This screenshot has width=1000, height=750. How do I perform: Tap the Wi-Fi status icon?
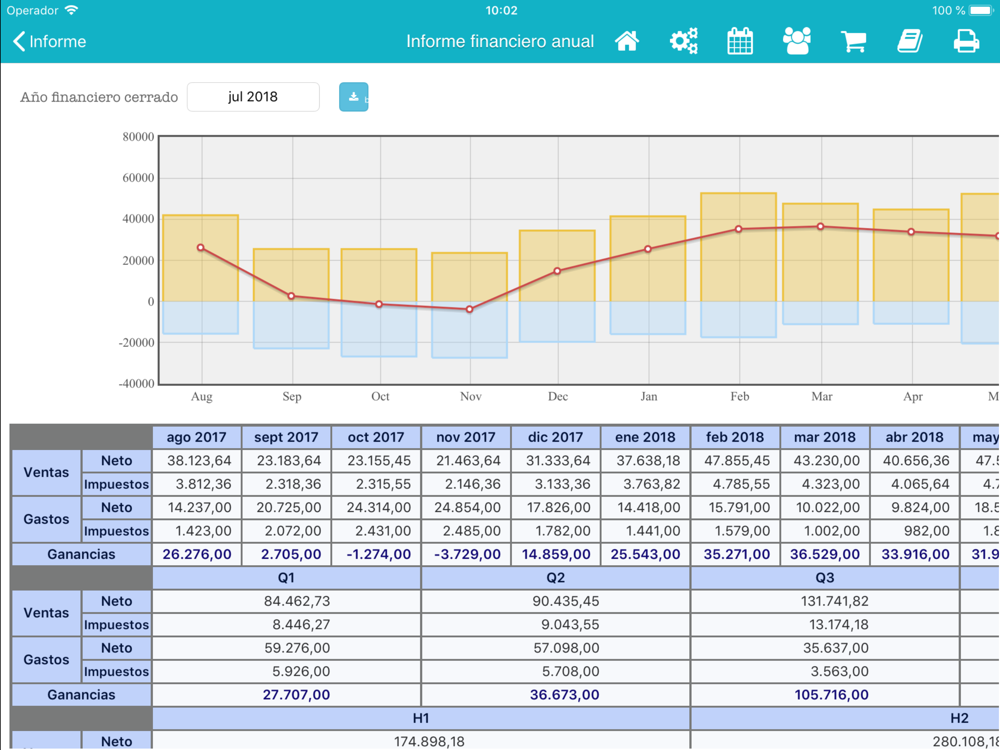(x=71, y=10)
